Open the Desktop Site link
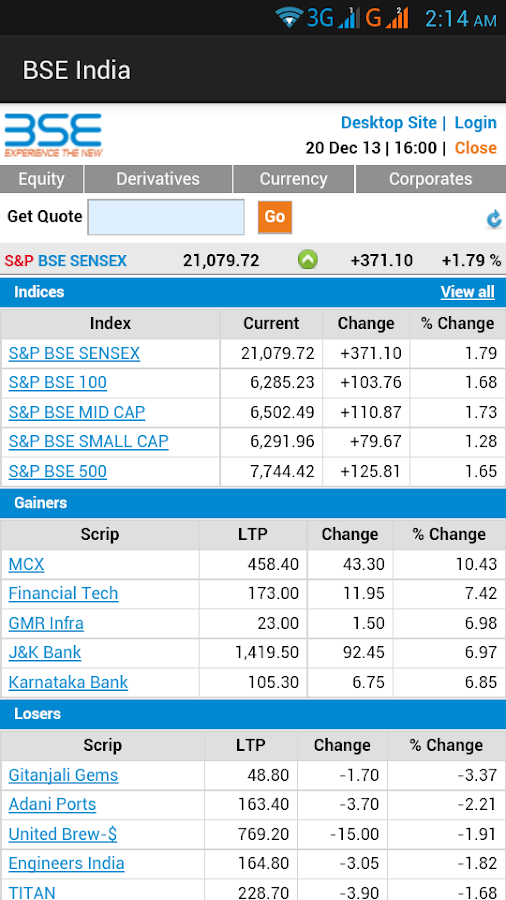 pyautogui.click(x=389, y=123)
